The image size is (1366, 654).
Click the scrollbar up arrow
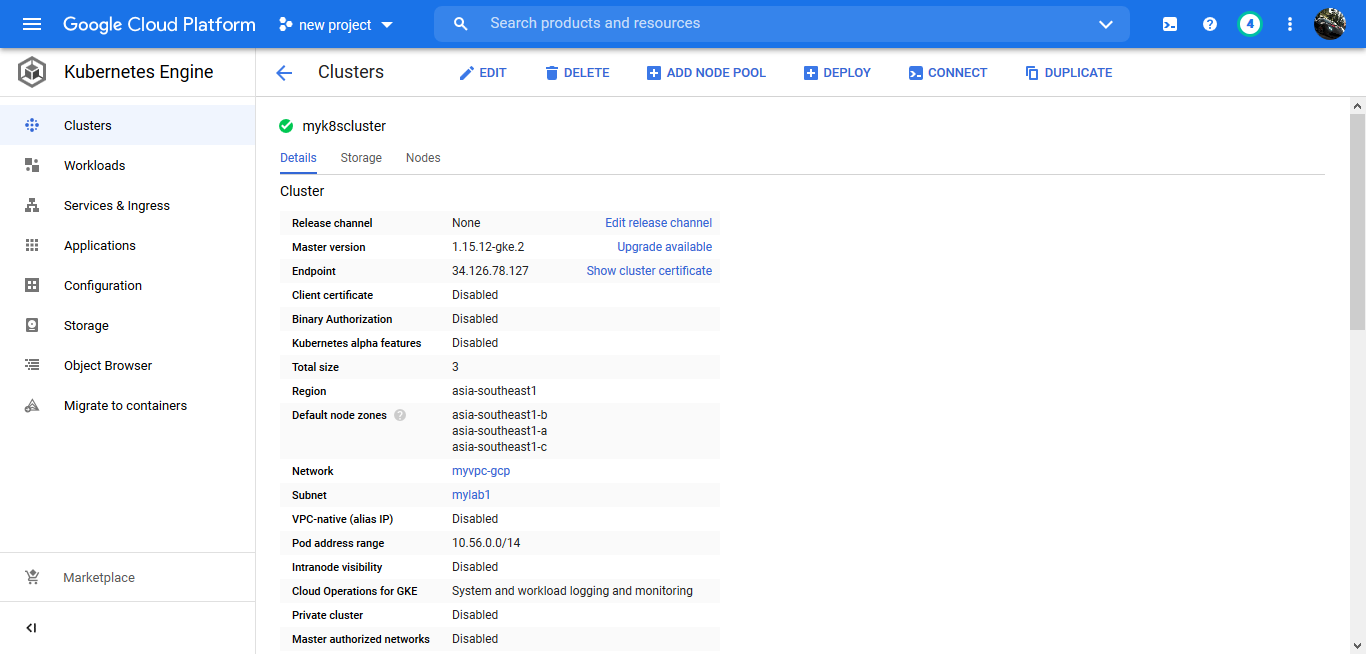pos(1357,105)
